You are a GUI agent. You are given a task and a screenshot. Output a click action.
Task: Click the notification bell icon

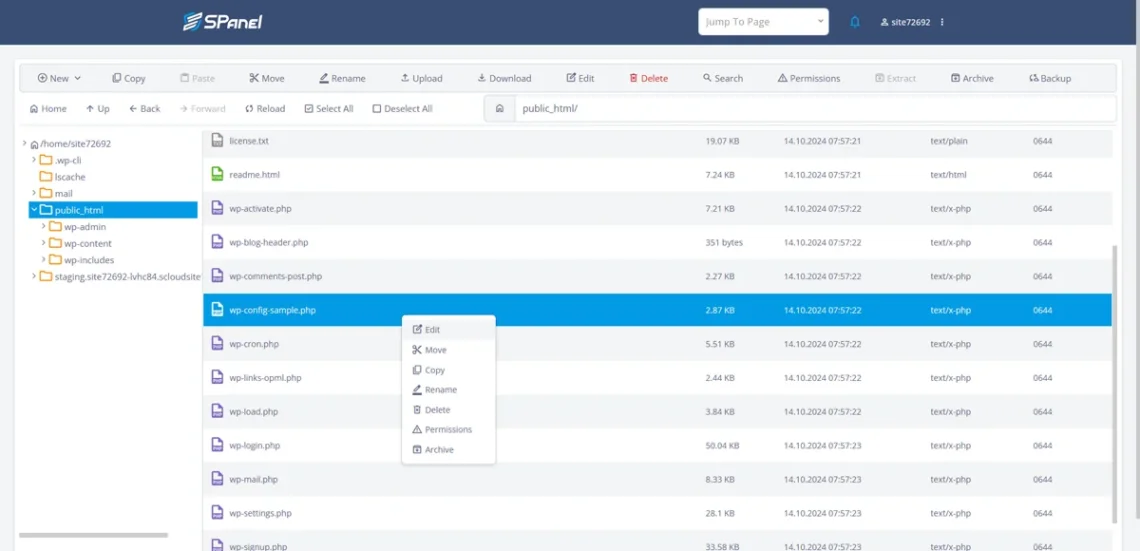tap(854, 22)
